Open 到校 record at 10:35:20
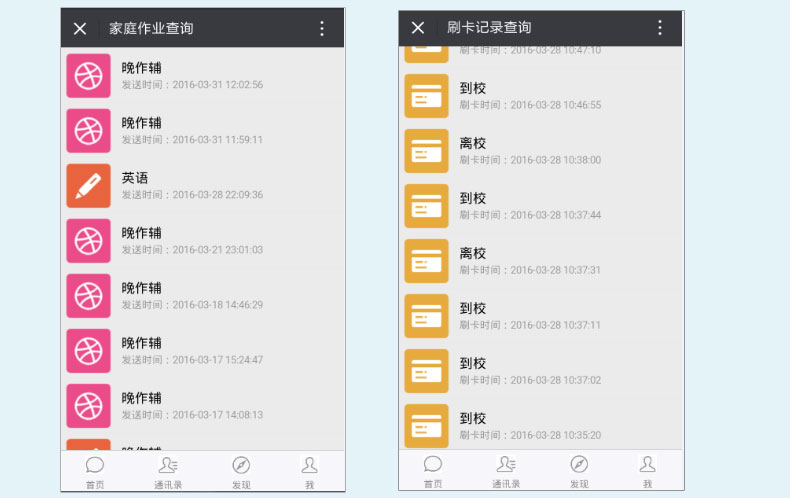The height and width of the screenshot is (498, 790). [541, 424]
